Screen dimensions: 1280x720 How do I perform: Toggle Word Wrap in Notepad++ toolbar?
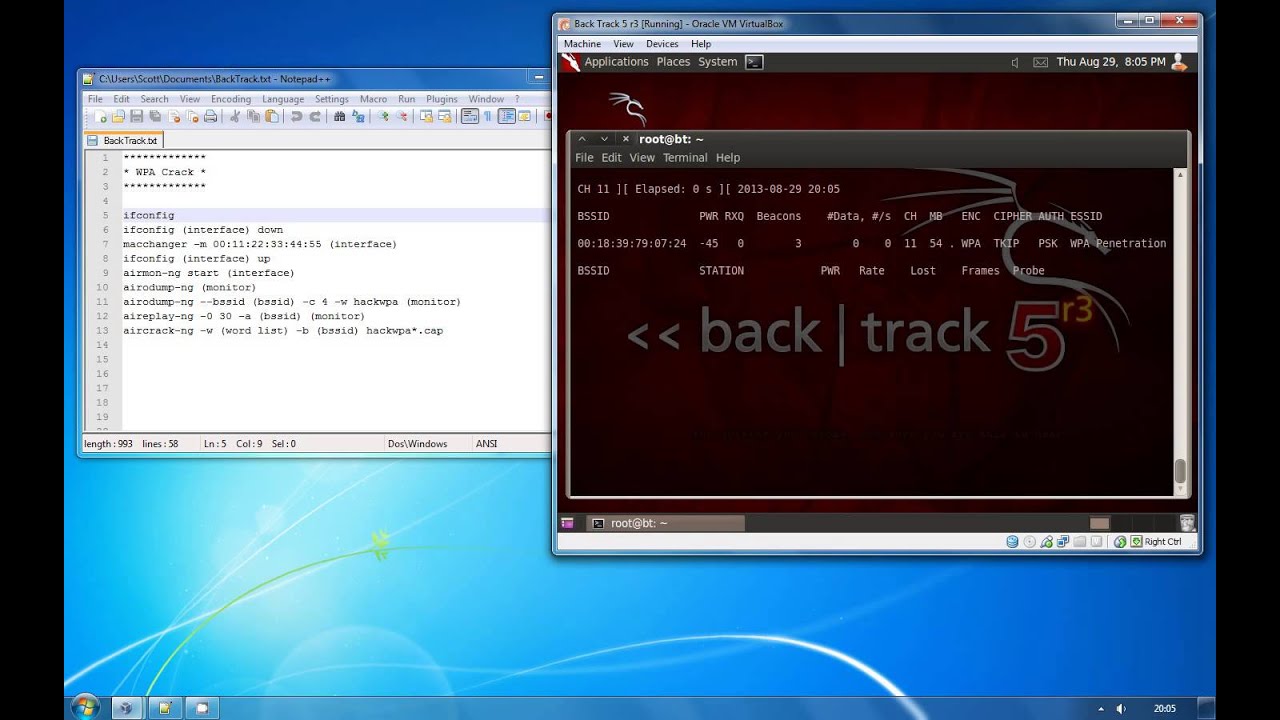pyautogui.click(x=470, y=116)
